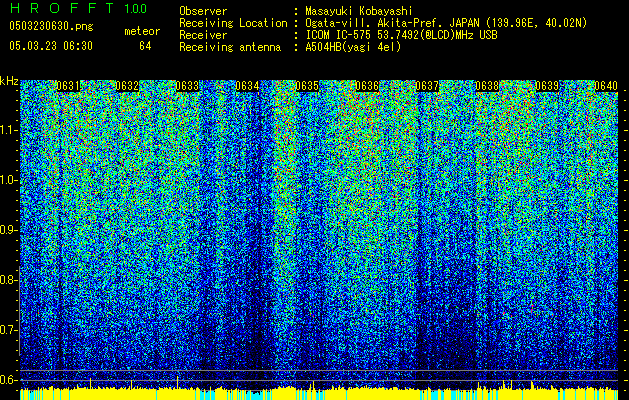
Task: Click the 0636 time marker
Action: pos(367,86)
